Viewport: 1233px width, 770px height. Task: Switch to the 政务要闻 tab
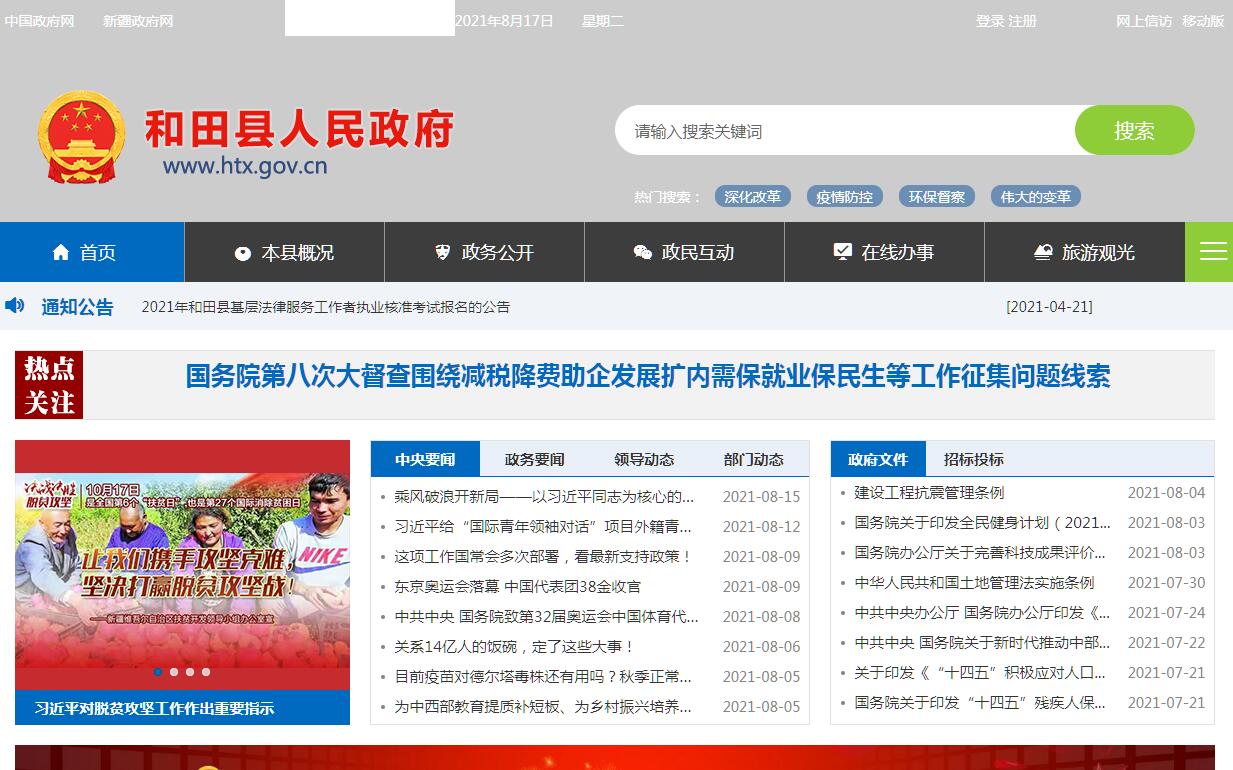point(534,459)
